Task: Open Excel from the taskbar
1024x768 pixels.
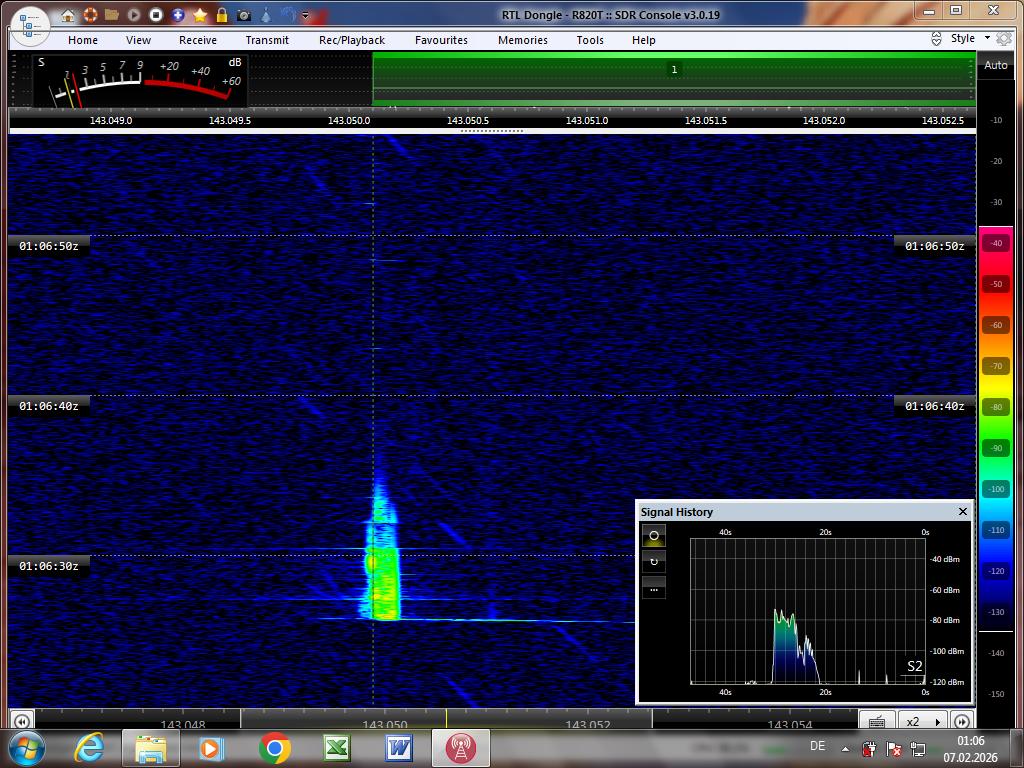Action: click(x=336, y=748)
